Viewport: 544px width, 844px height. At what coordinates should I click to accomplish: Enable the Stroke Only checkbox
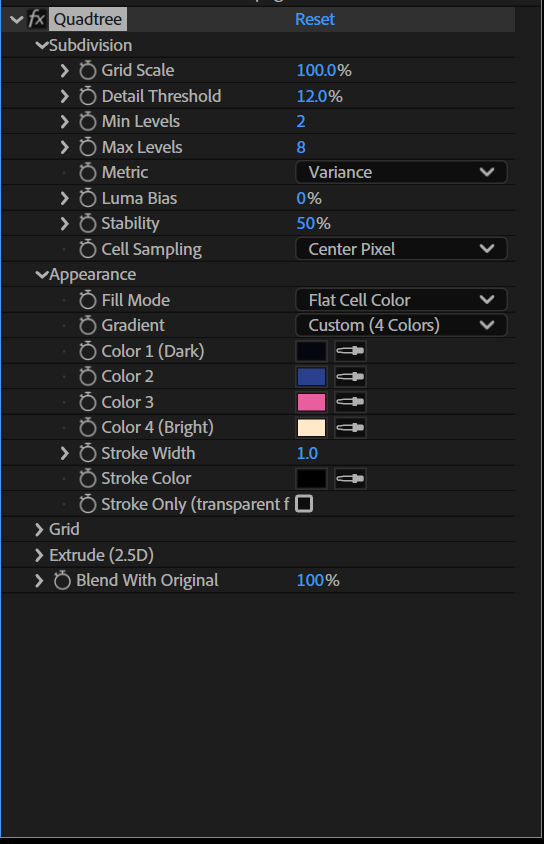click(304, 504)
